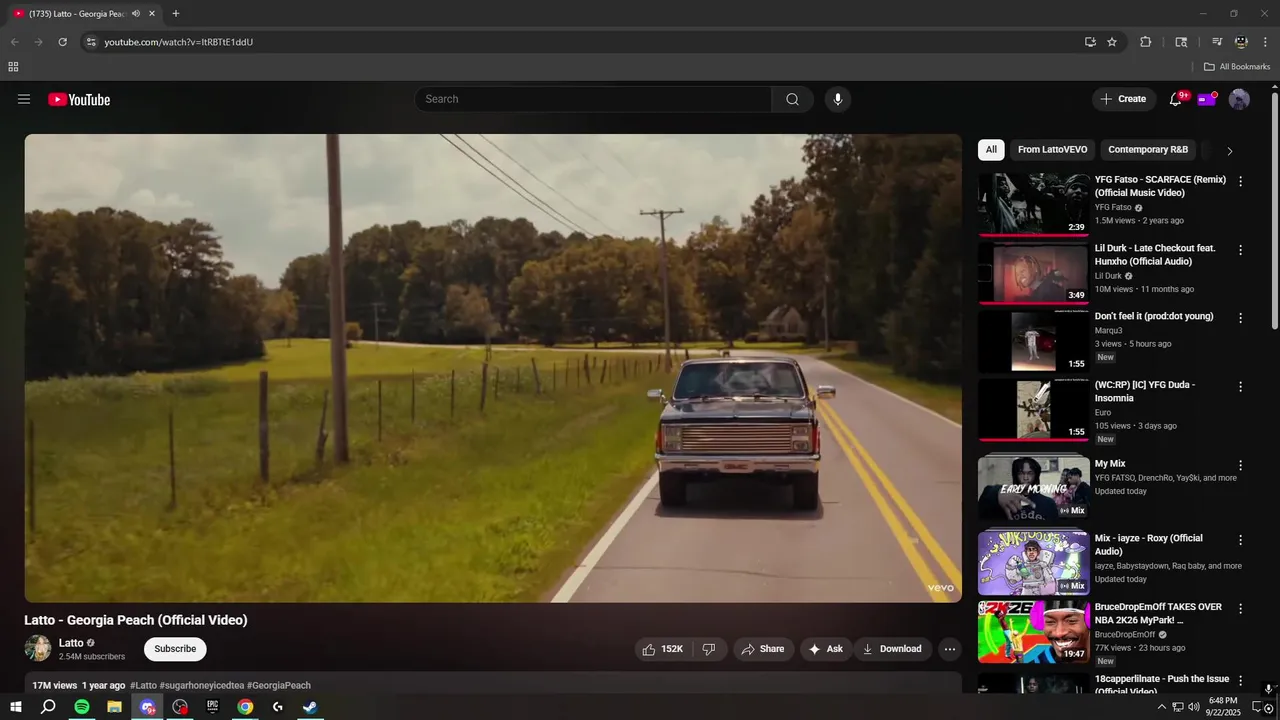Screen dimensions: 1280x720
Task: Show hidden system tray icons
Action: click(1161, 707)
